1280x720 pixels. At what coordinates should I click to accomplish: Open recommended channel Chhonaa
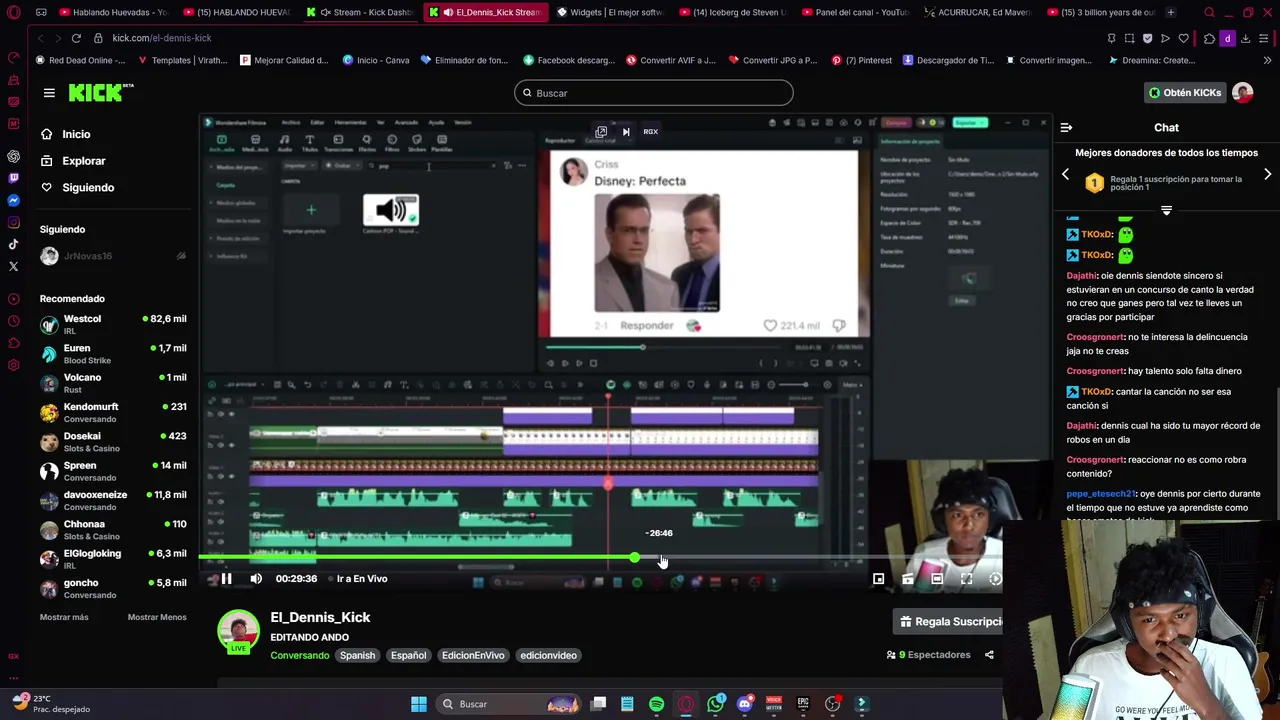point(113,530)
